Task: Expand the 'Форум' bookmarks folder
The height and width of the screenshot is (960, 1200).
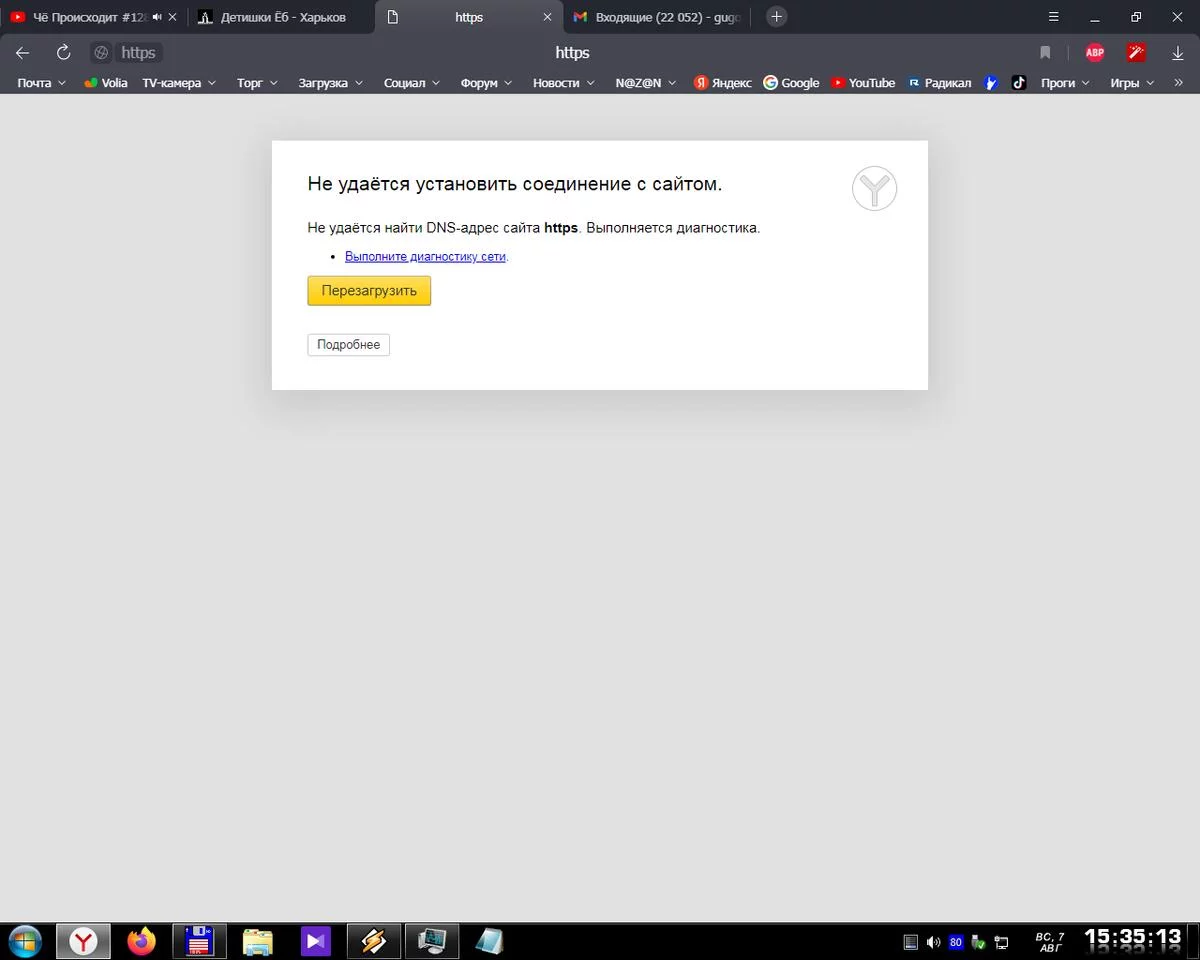Action: [x=487, y=83]
